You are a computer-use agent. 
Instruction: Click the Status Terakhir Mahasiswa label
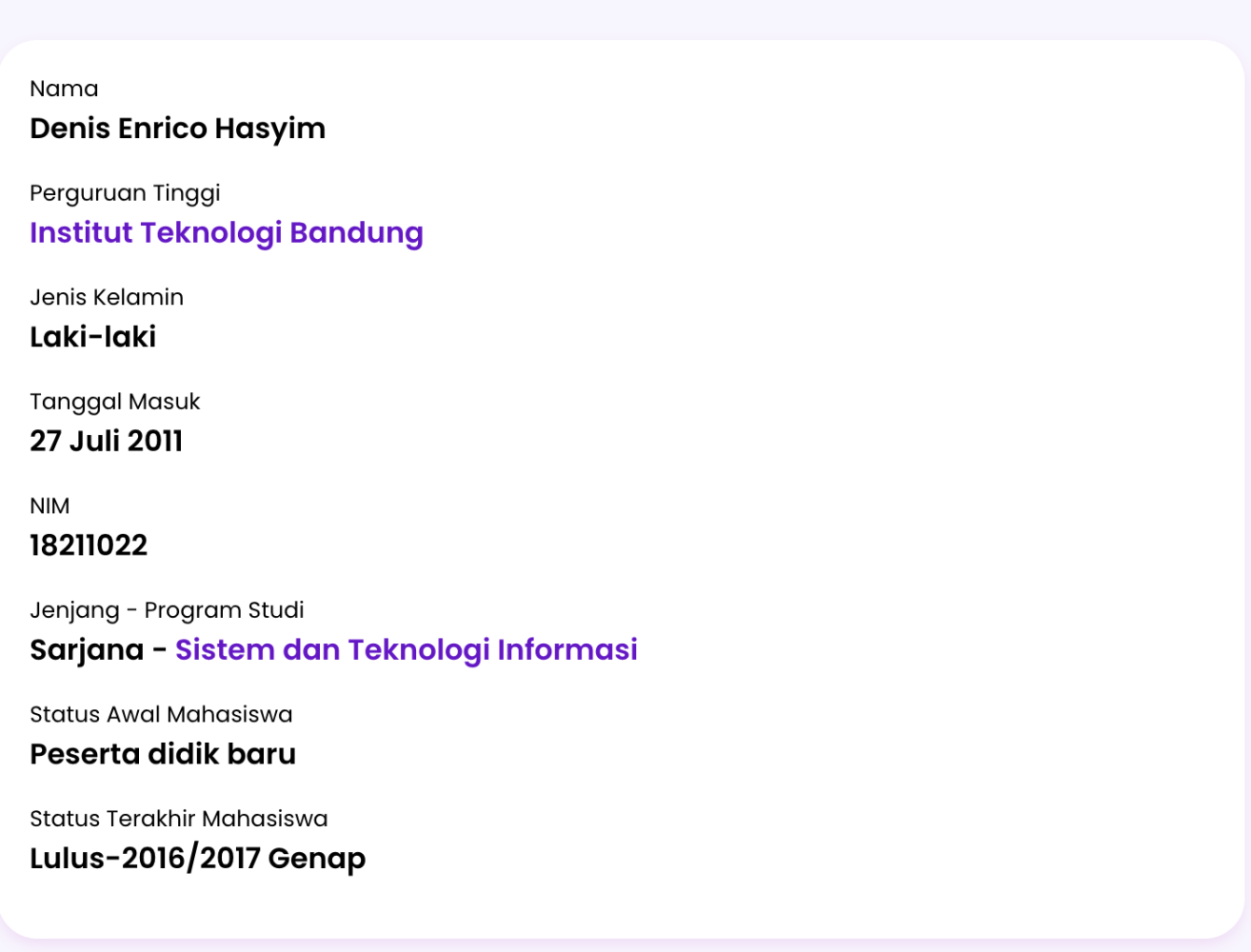coord(179,819)
